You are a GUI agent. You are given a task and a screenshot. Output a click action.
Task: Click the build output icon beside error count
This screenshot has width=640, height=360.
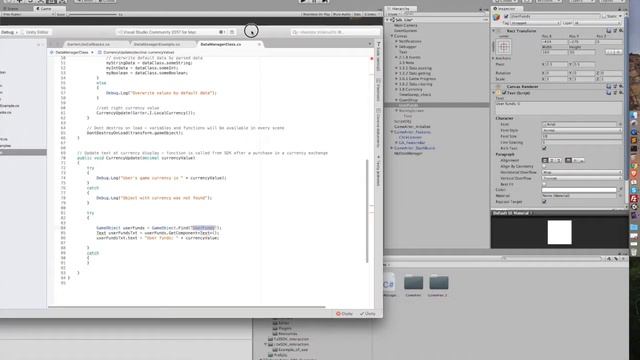(232, 32)
